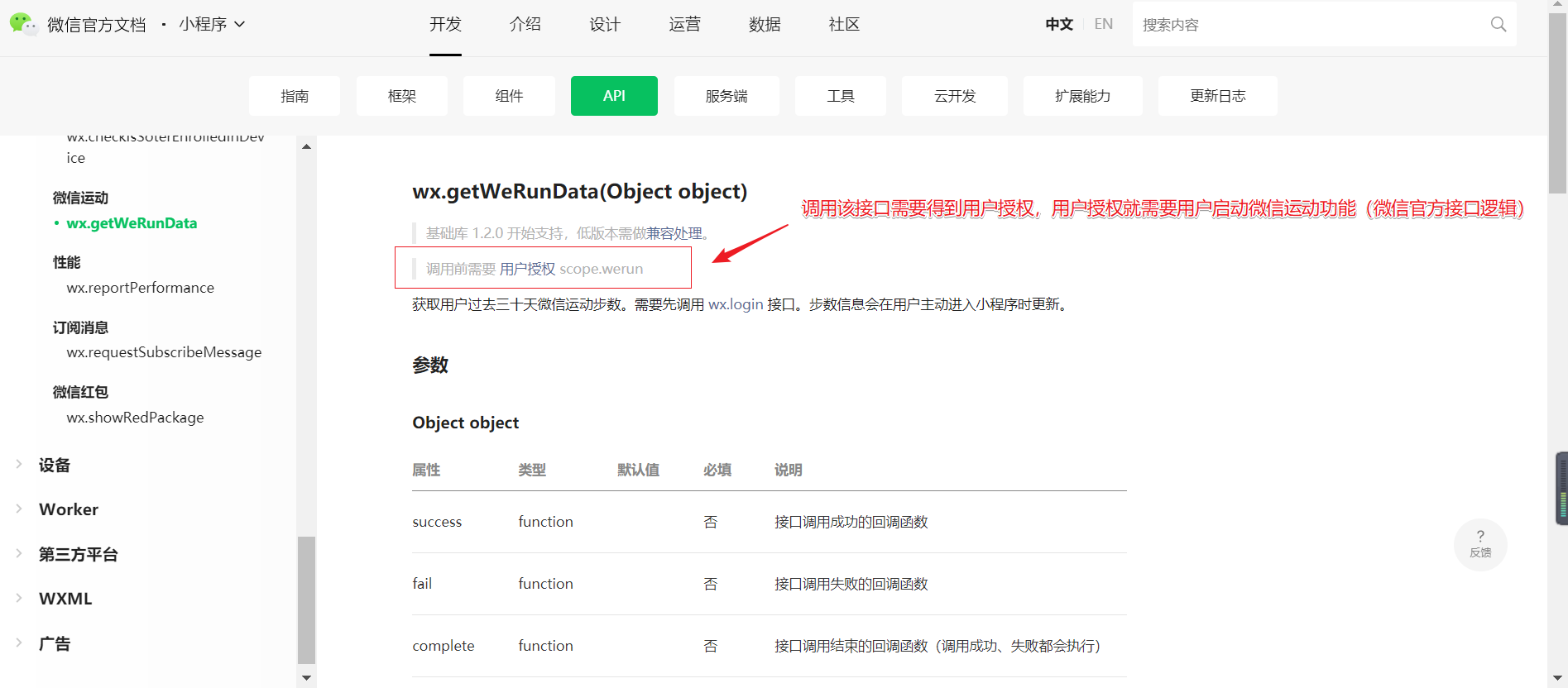Open the 数据 top menu
The width and height of the screenshot is (1568, 688).
[765, 24]
